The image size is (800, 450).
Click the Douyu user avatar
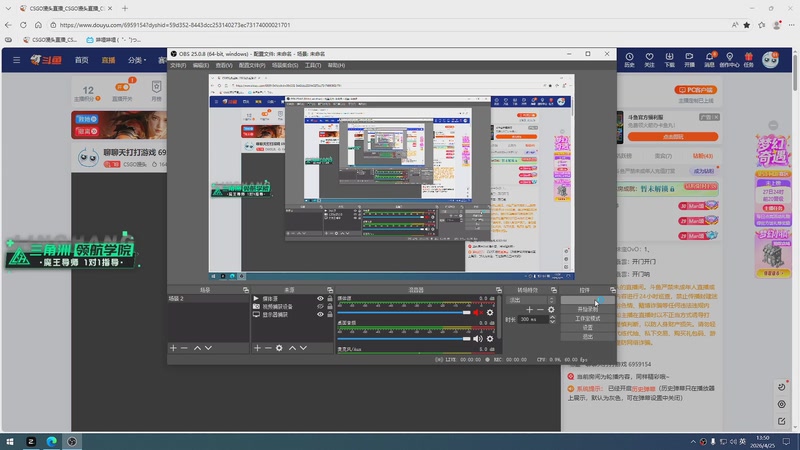coord(770,60)
